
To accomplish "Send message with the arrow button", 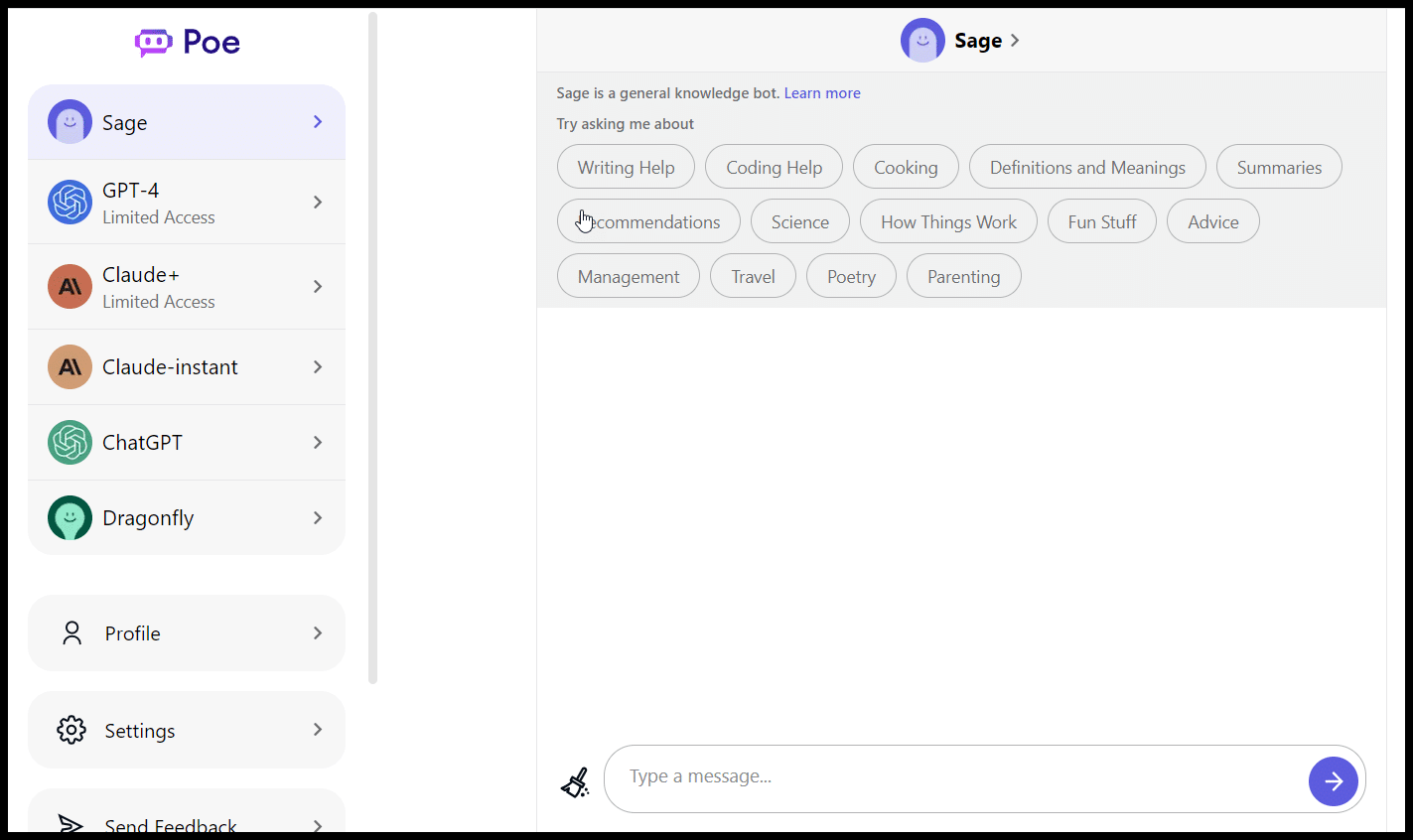I will tap(1334, 781).
